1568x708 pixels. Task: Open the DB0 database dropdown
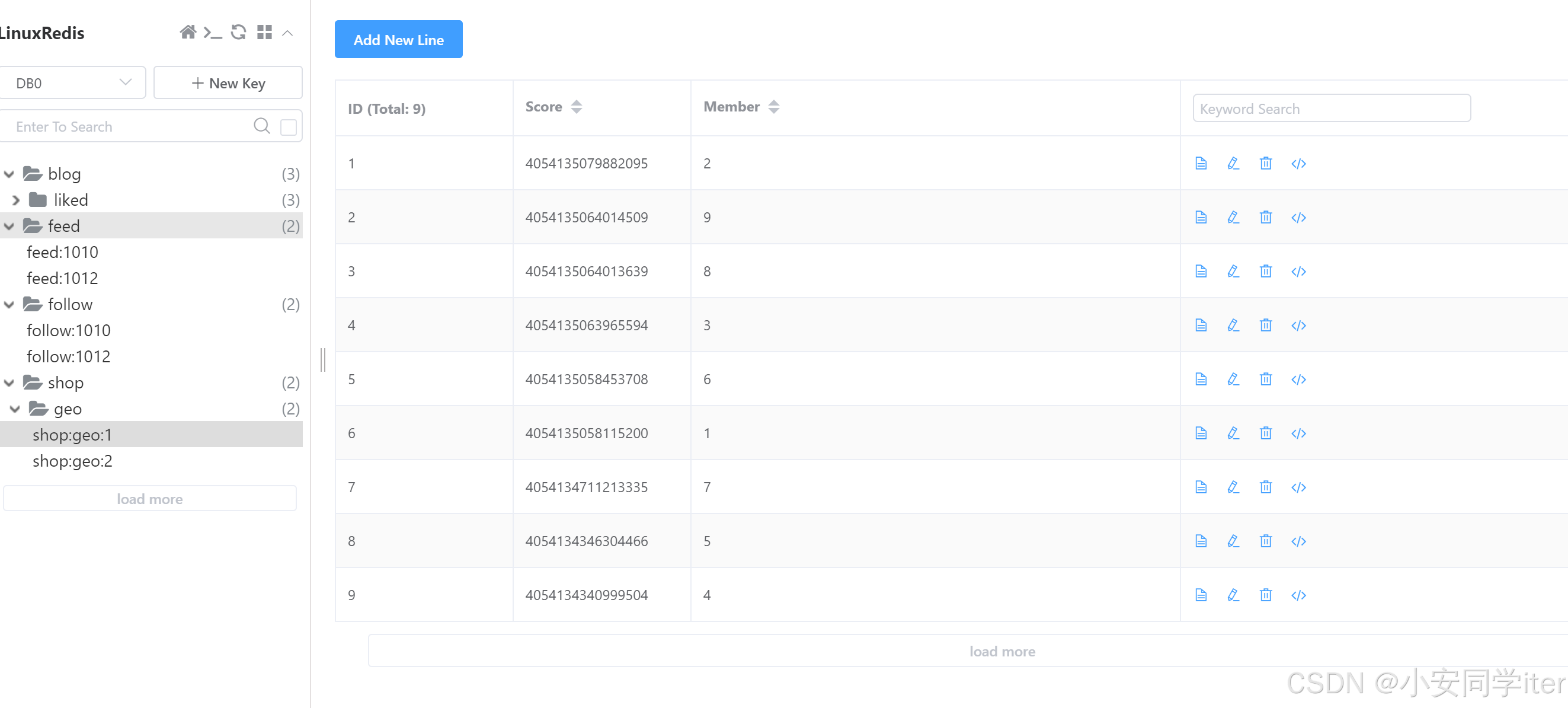72,83
